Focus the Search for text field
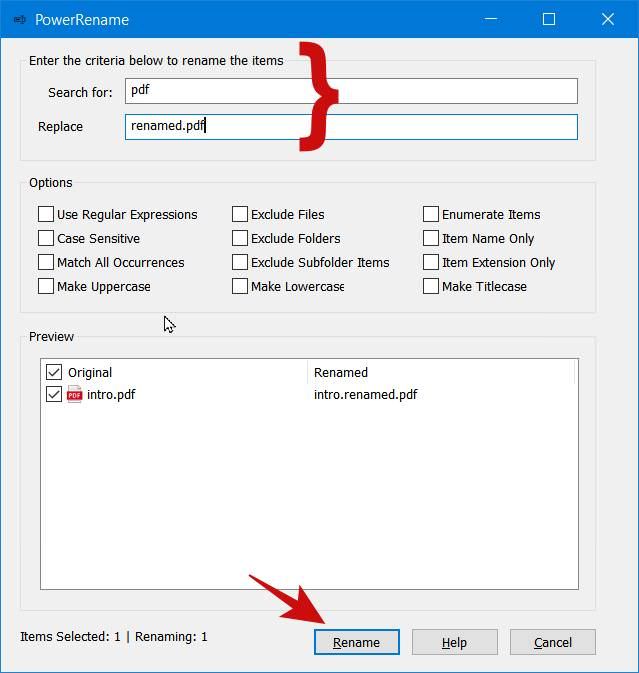The width and height of the screenshot is (639, 673). [351, 91]
